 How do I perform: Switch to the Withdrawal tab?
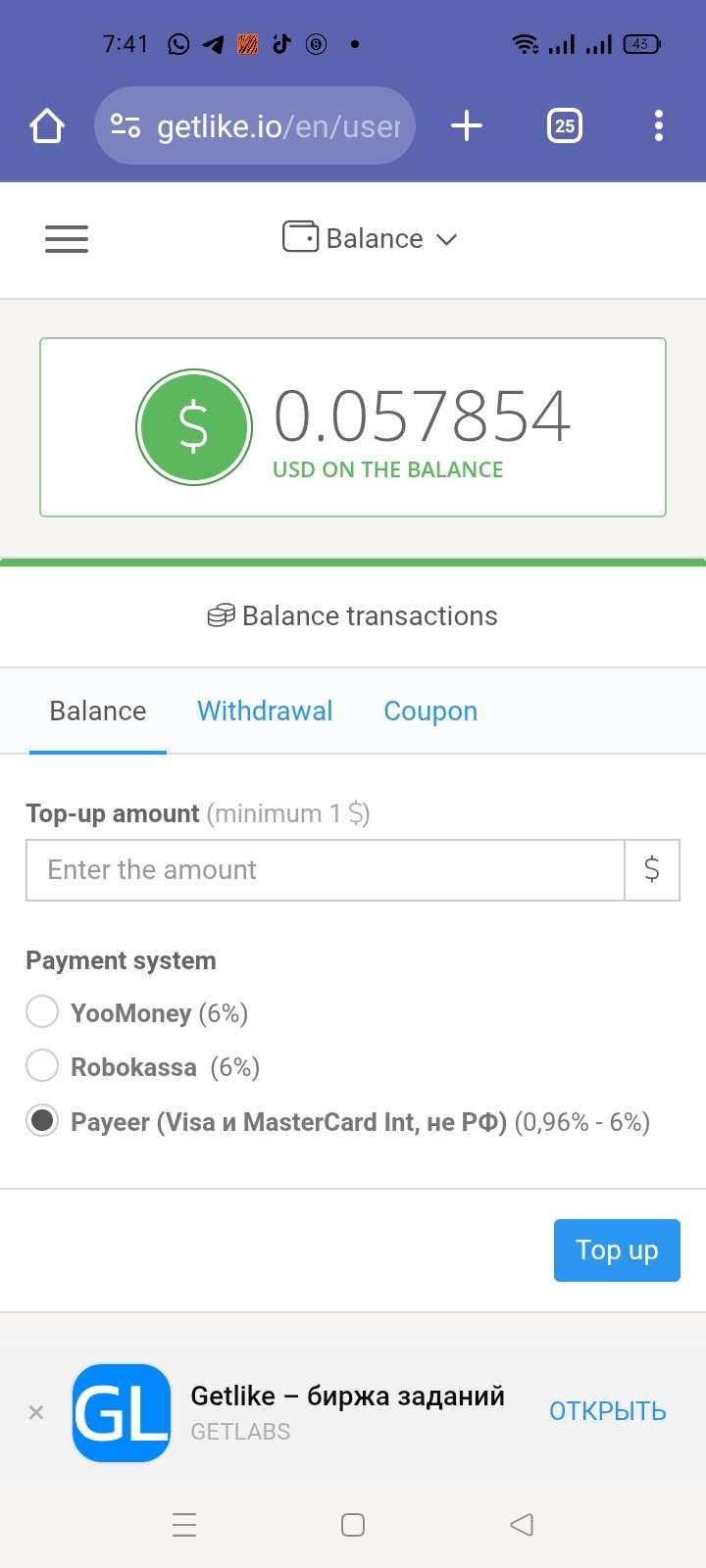(x=265, y=710)
